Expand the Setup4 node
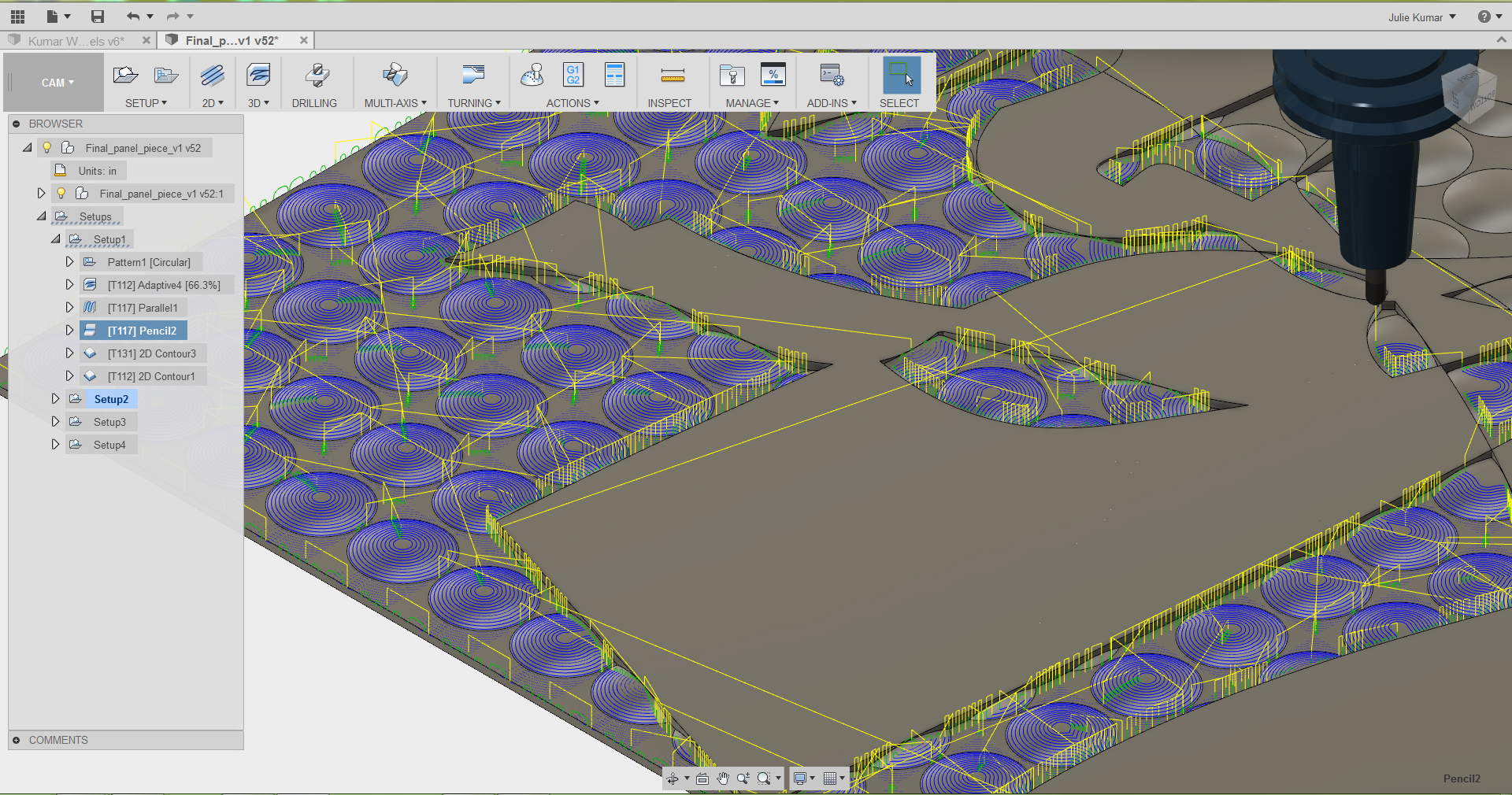This screenshot has width=1512, height=795. coord(56,444)
